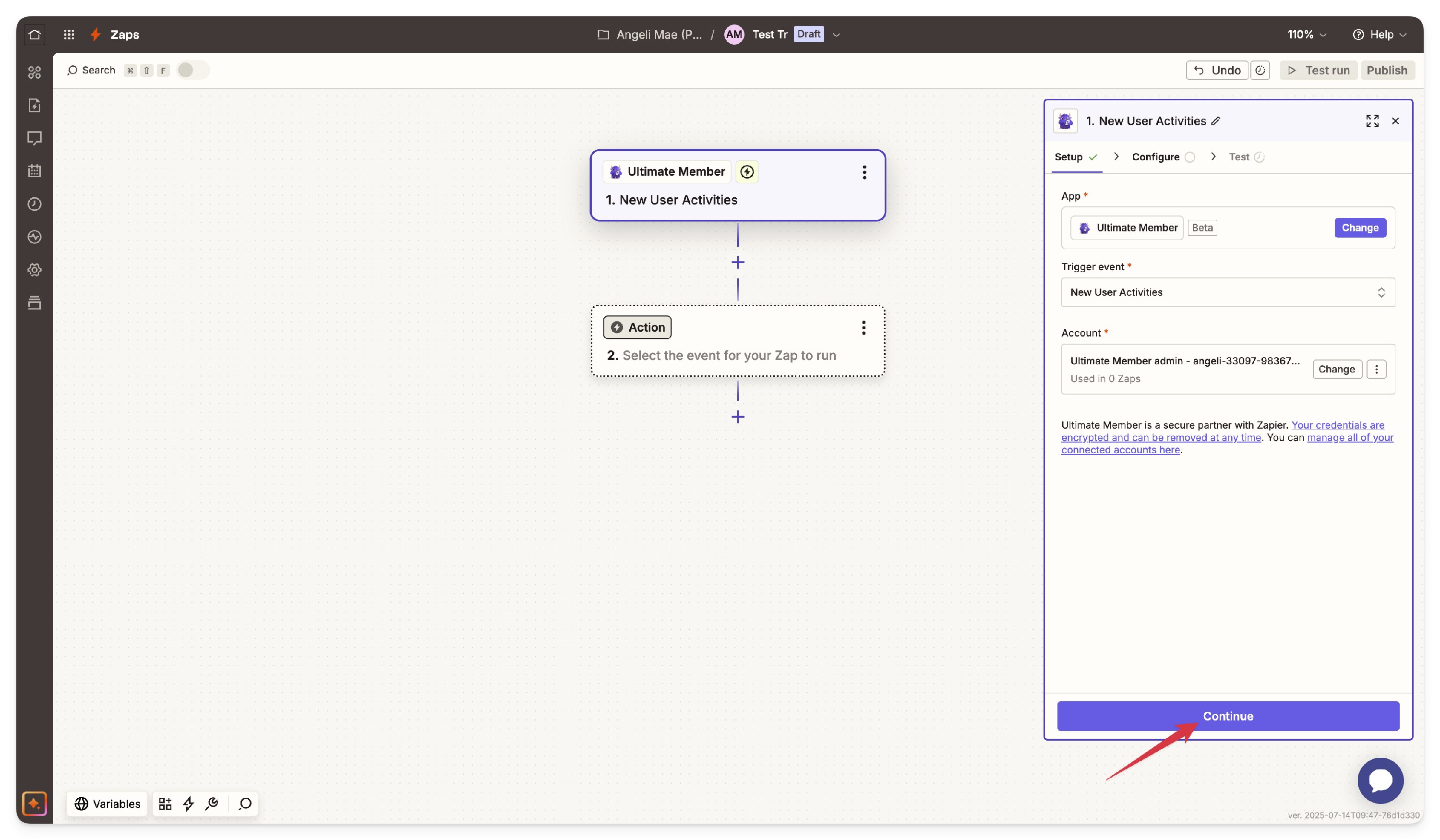Viewport: 1440px width, 840px height.
Task: Open the Trigger event dropdown
Action: [x=1227, y=292]
